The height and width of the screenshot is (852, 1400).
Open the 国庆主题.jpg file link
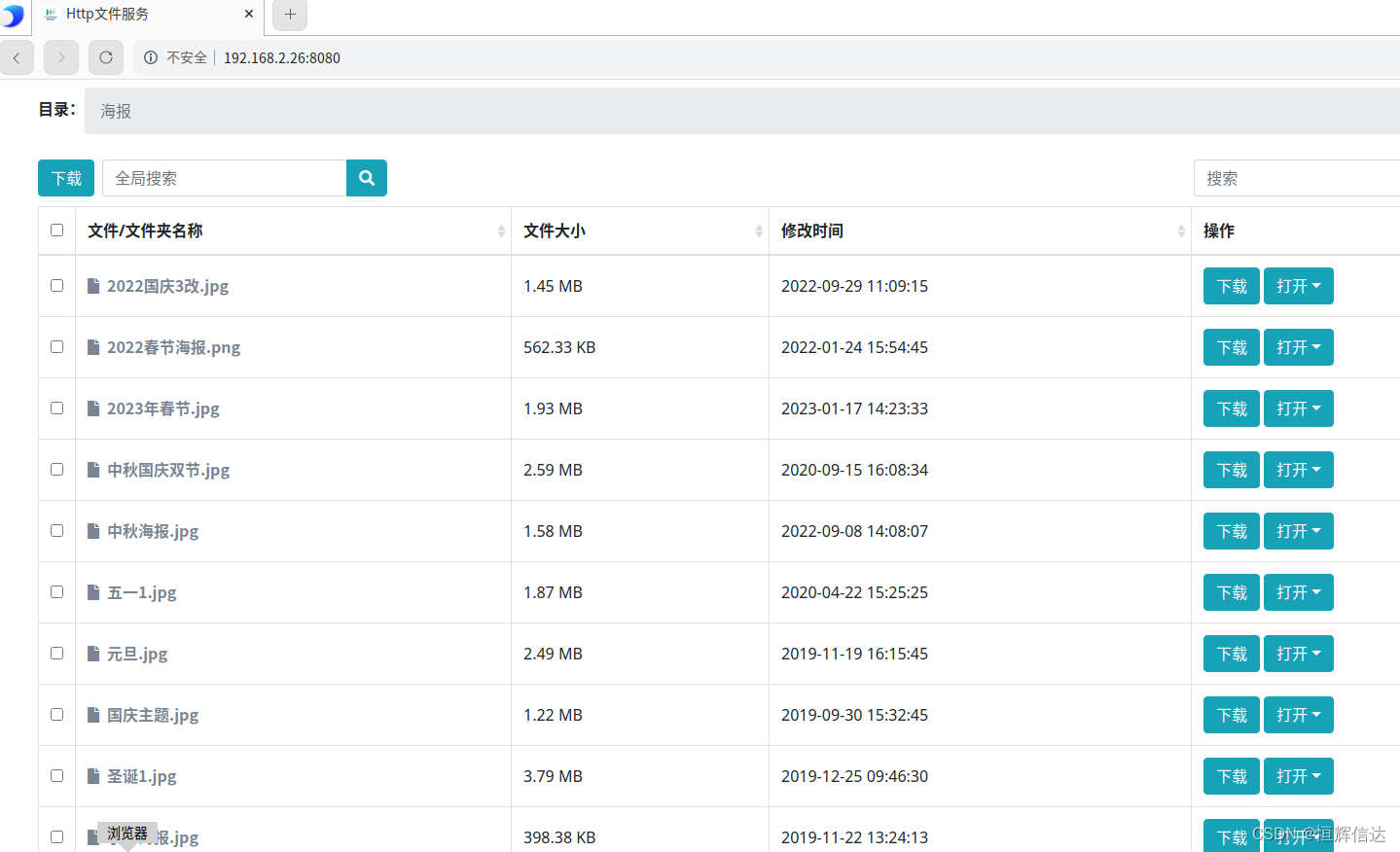tap(153, 715)
